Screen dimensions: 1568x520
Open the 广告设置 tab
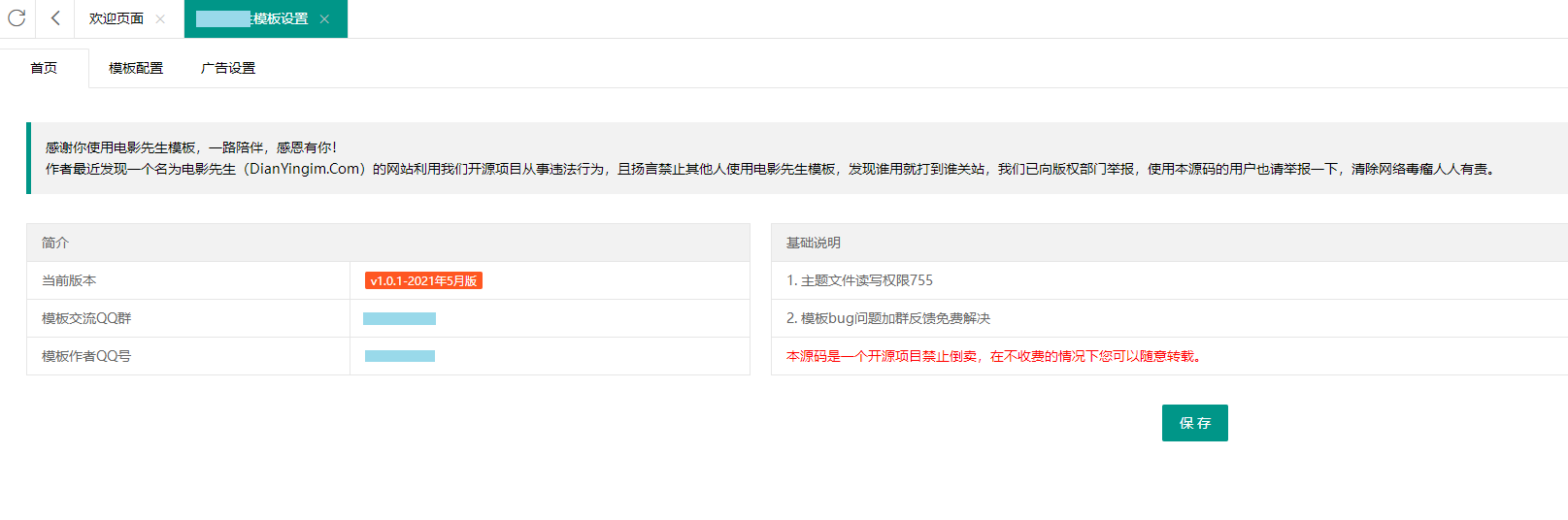pyautogui.click(x=228, y=68)
